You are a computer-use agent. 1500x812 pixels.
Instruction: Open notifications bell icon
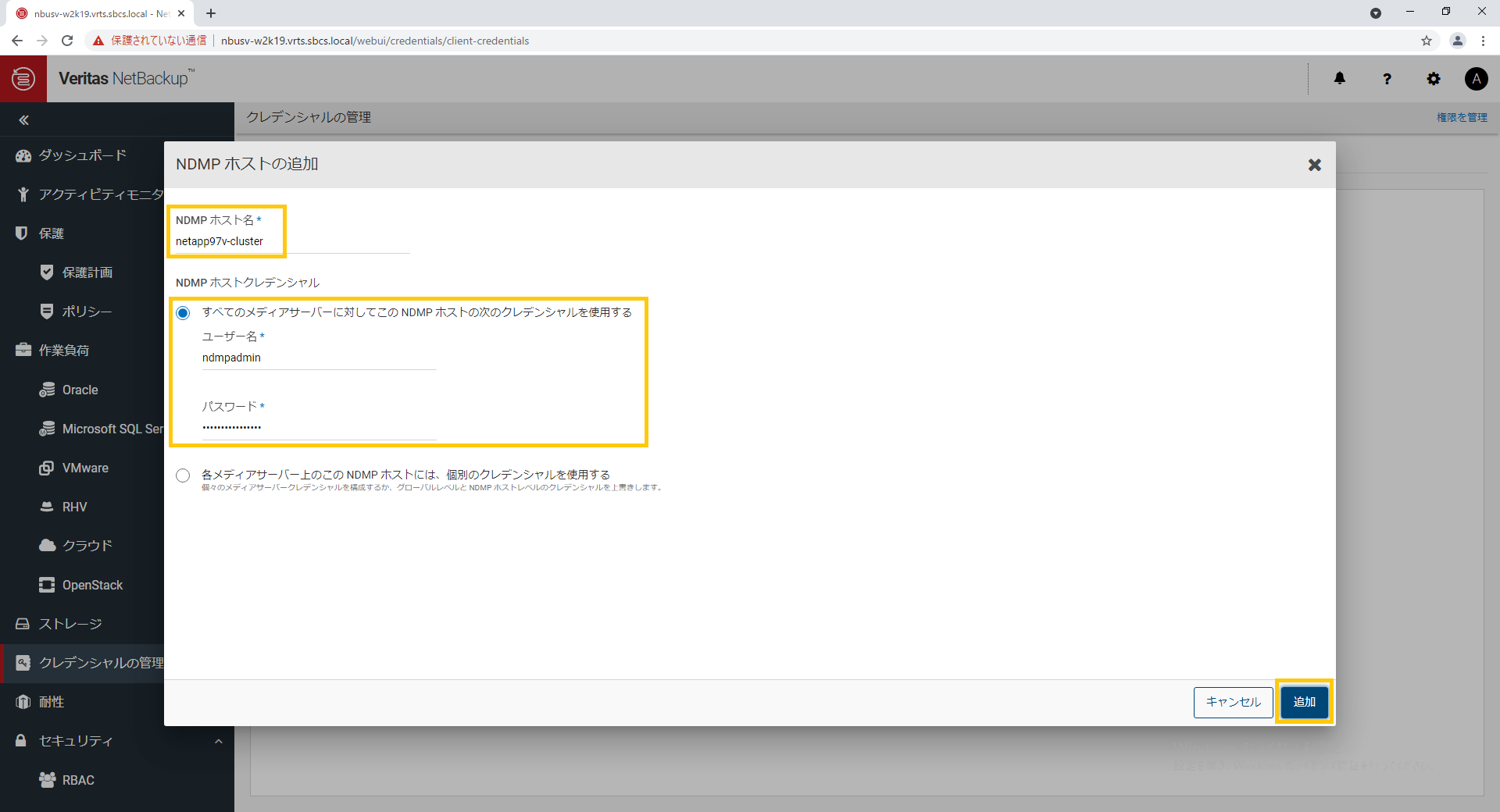(1340, 78)
